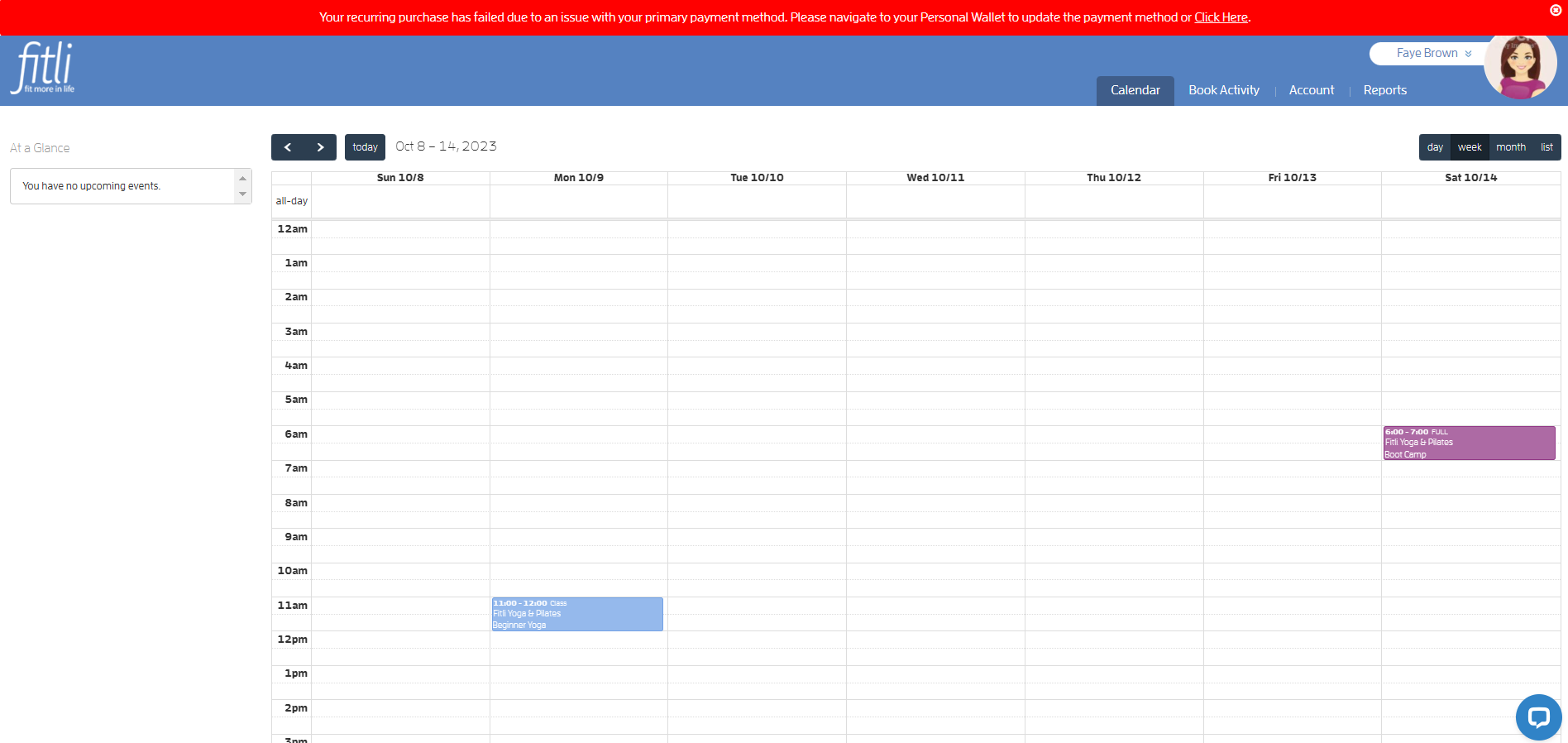The height and width of the screenshot is (743, 1568).
Task: Open the Book Activity tab
Action: 1224,90
